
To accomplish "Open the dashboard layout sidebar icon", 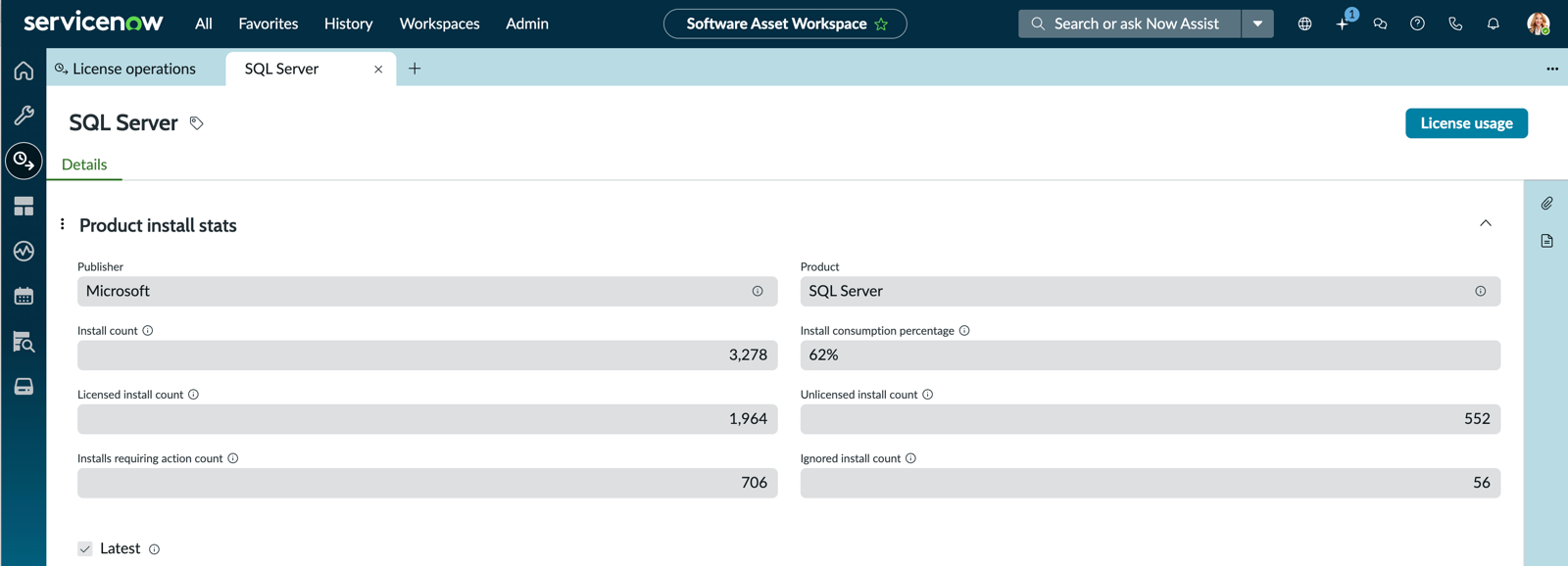I will [x=24, y=206].
